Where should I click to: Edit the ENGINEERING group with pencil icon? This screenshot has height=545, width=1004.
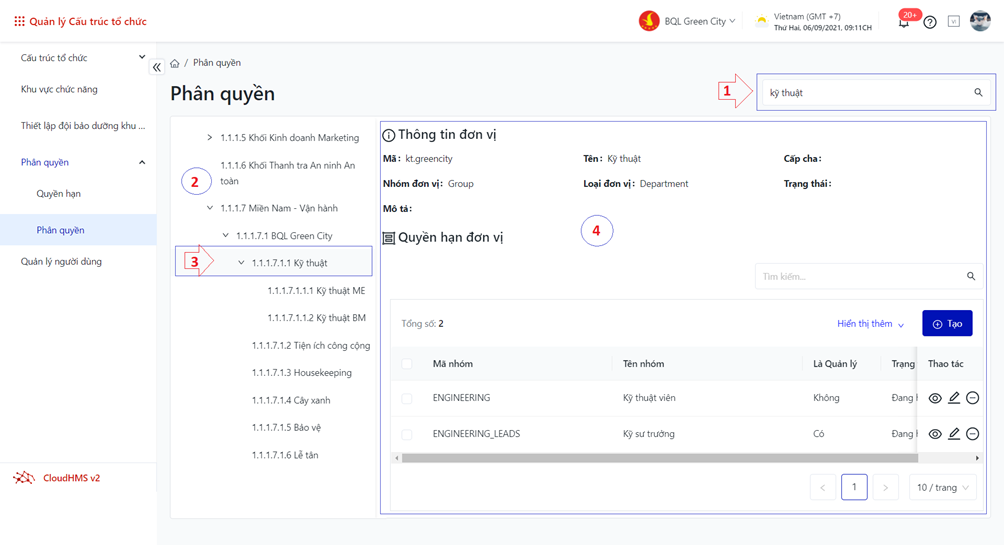[954, 398]
